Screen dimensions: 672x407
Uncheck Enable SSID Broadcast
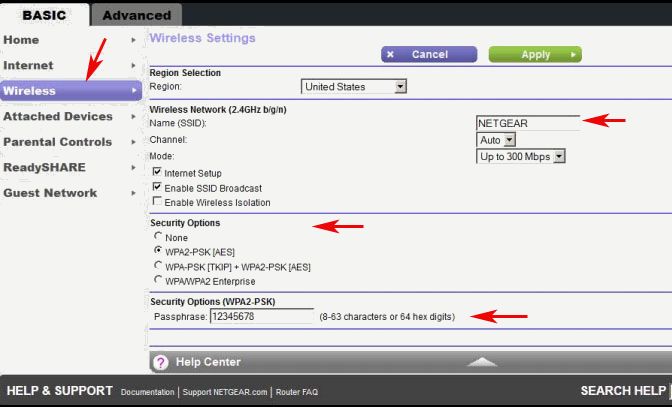click(157, 187)
